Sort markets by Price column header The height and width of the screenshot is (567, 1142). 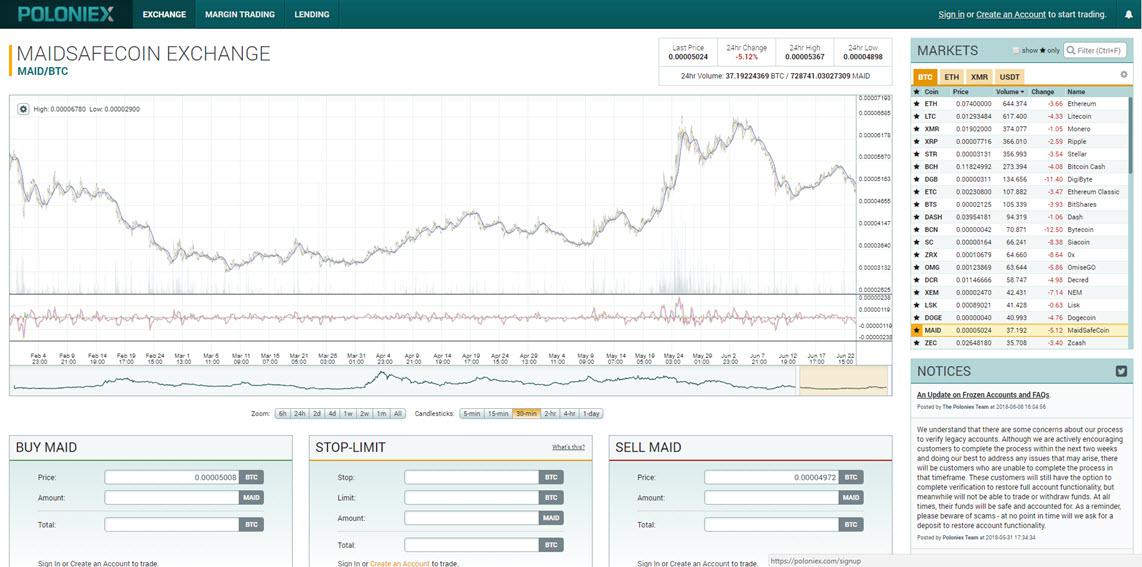[x=961, y=92]
